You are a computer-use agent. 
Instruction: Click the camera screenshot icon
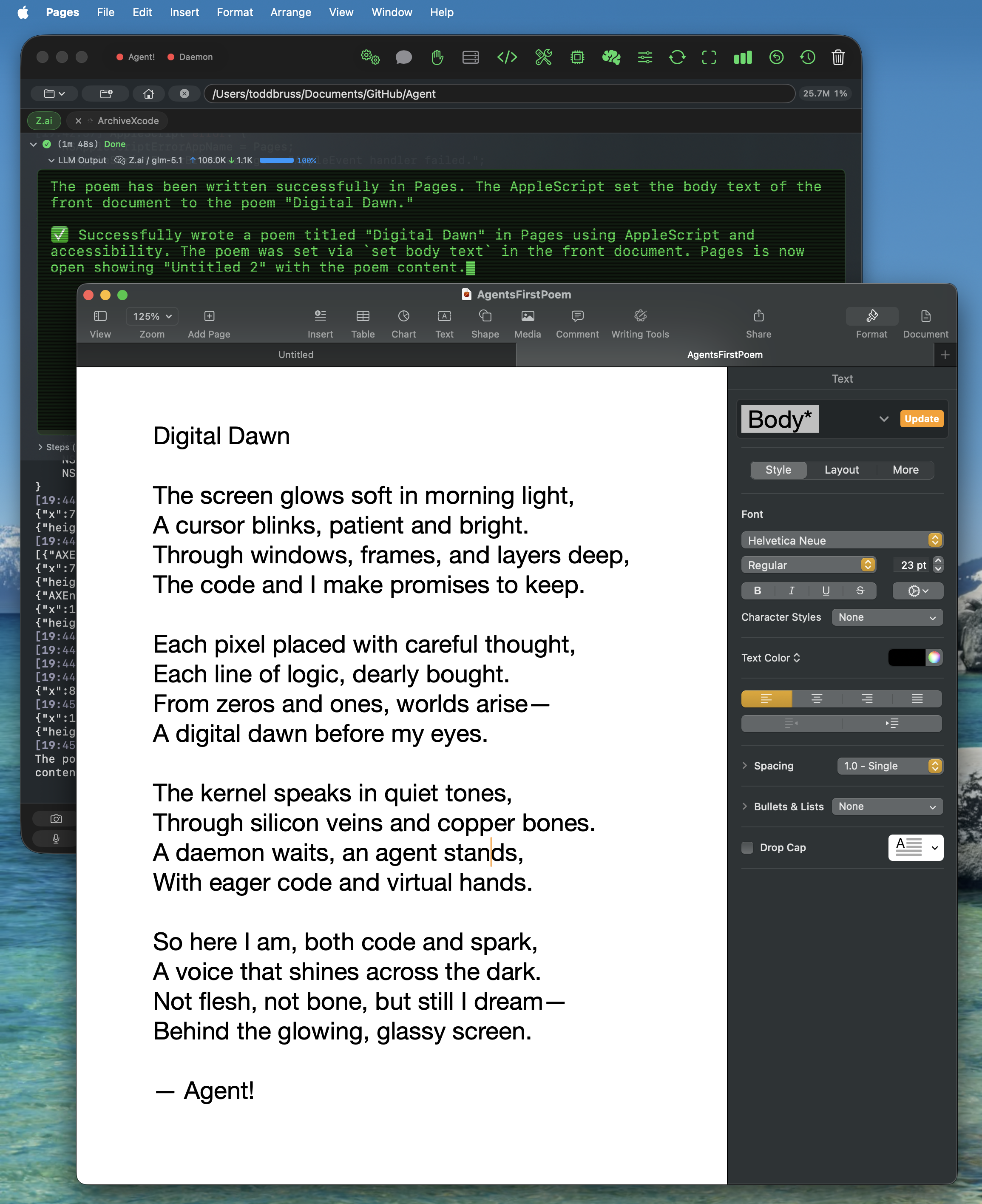point(55,819)
